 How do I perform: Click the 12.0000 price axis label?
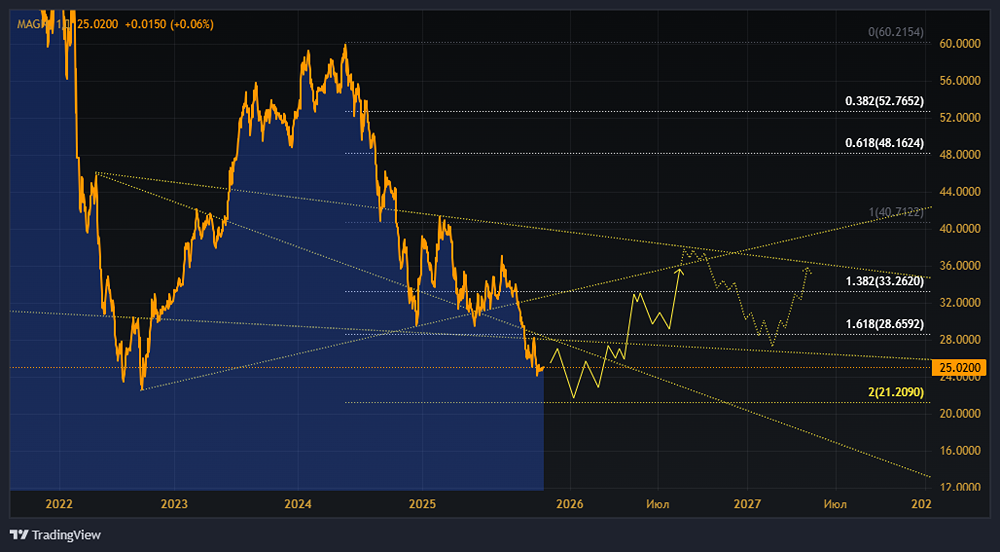[960, 487]
